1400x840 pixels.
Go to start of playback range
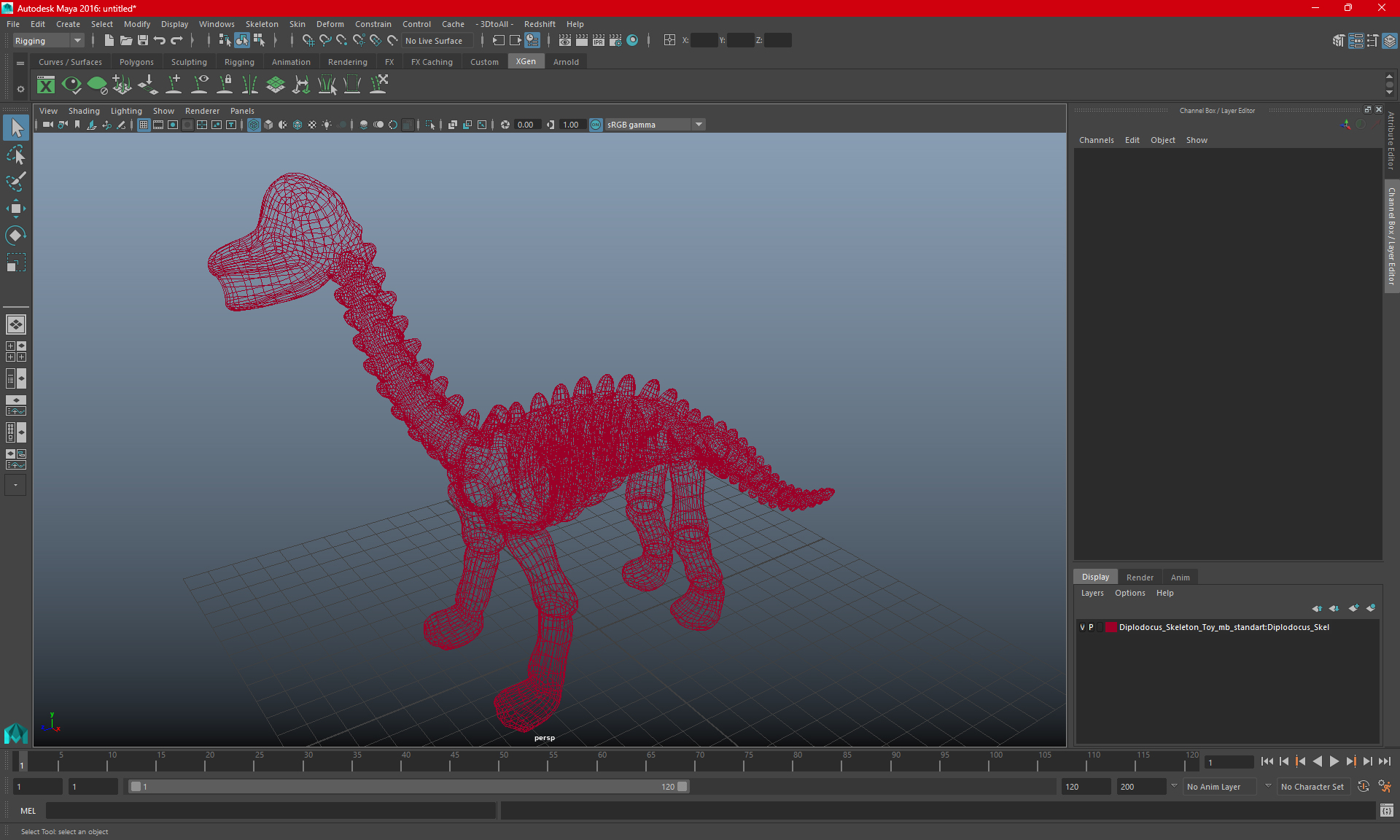(x=1267, y=761)
